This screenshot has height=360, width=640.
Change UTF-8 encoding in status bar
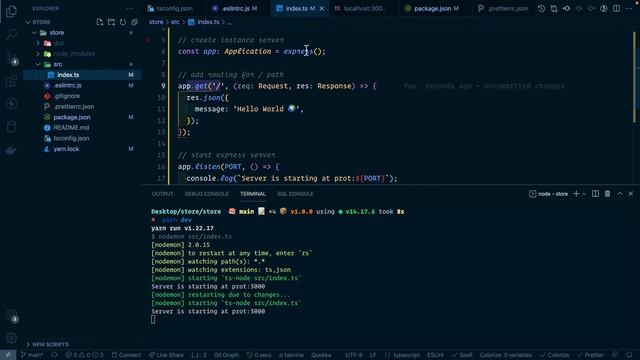[x=353, y=355]
